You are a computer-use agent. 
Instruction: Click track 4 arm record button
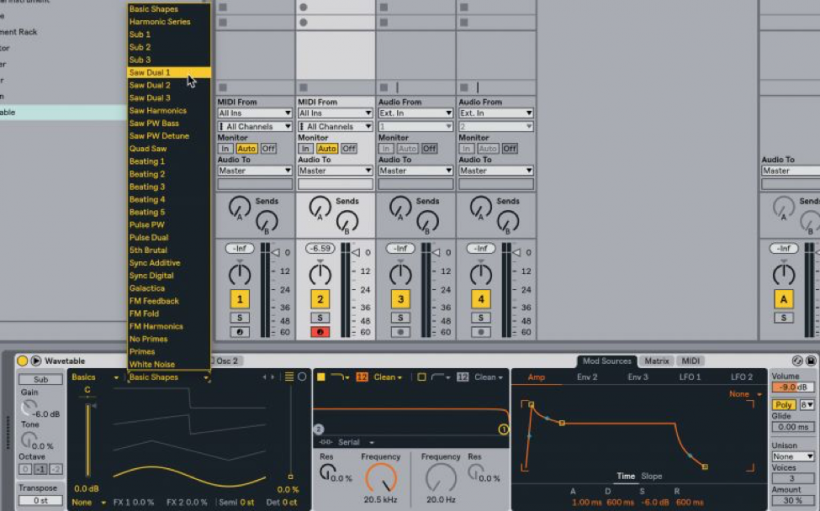481,332
